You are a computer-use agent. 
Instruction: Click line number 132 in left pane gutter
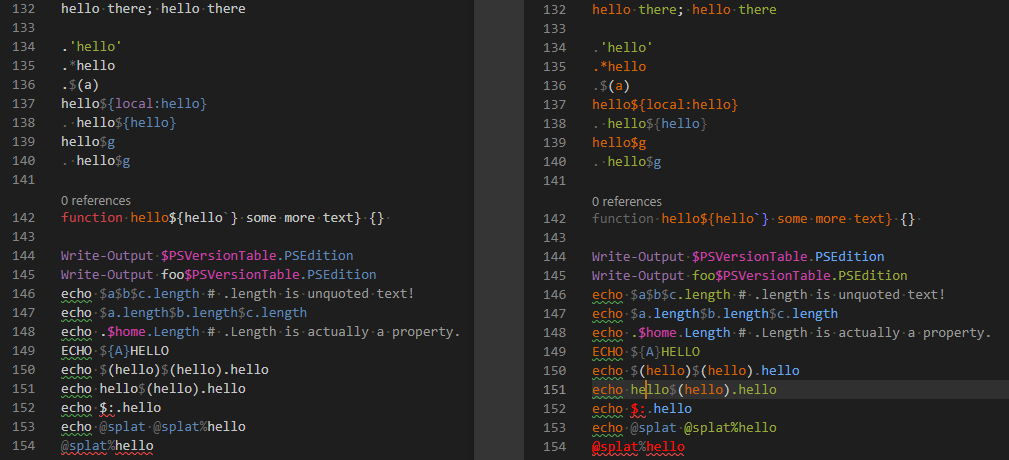(x=23, y=10)
